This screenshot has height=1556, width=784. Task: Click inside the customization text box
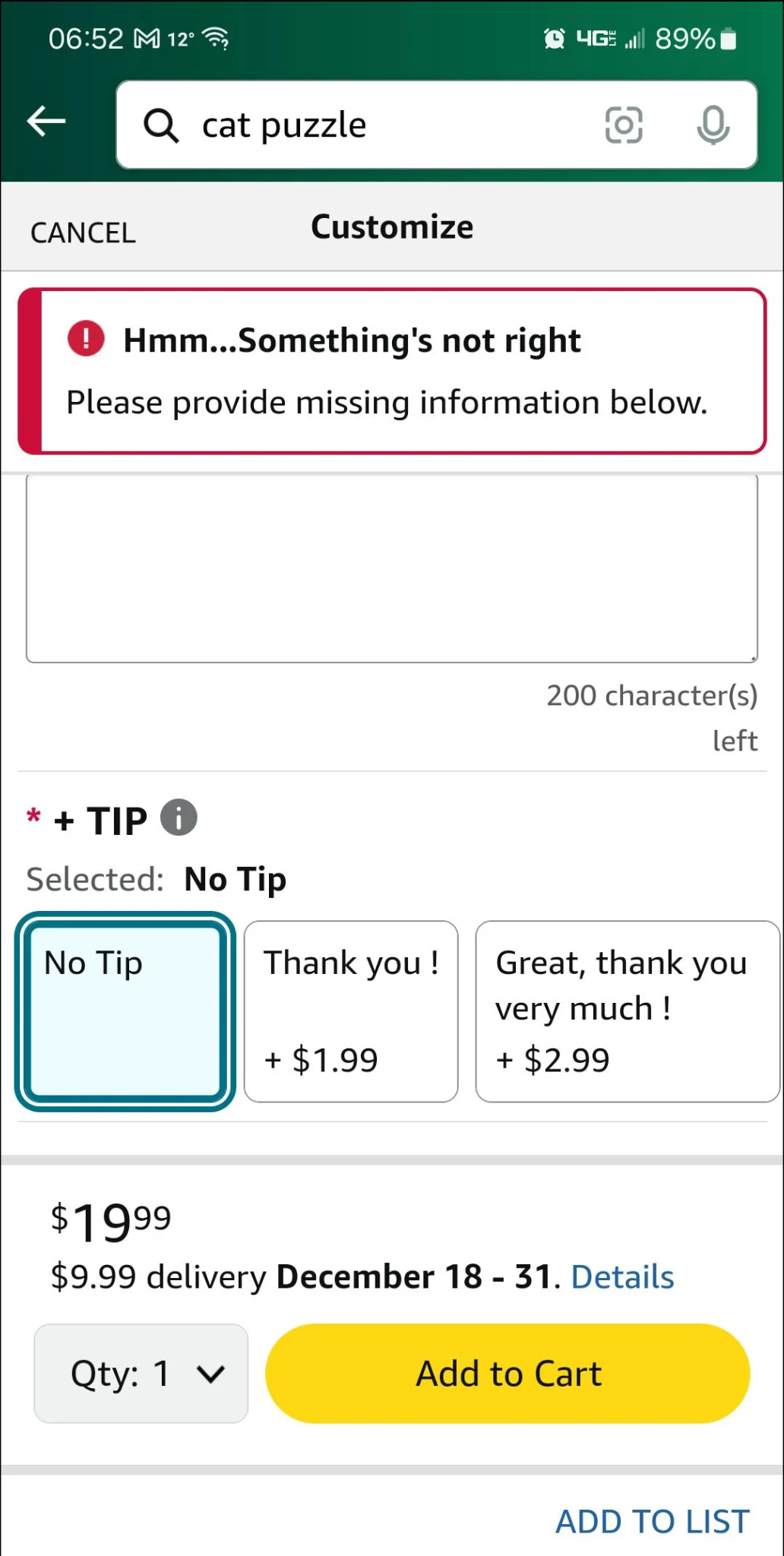pyautogui.click(x=391, y=568)
